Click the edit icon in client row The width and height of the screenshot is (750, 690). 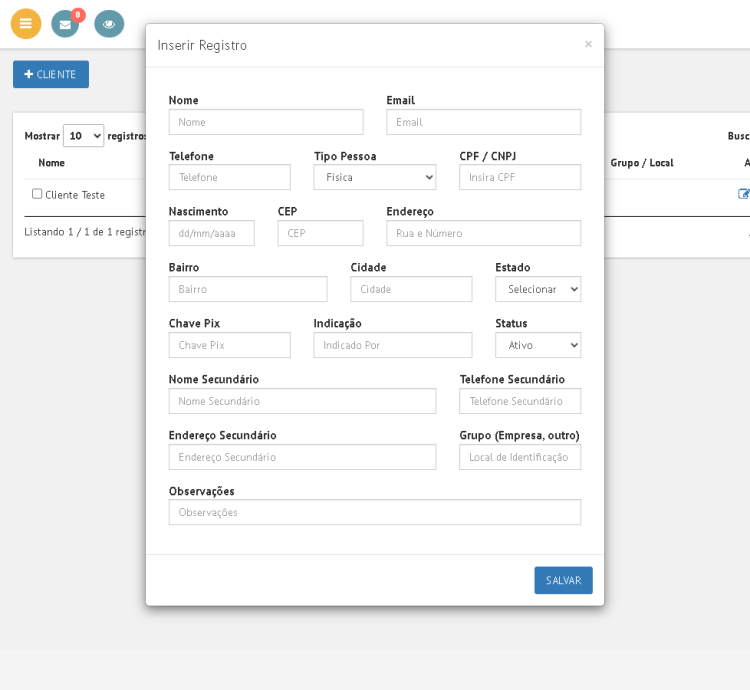(x=743, y=194)
